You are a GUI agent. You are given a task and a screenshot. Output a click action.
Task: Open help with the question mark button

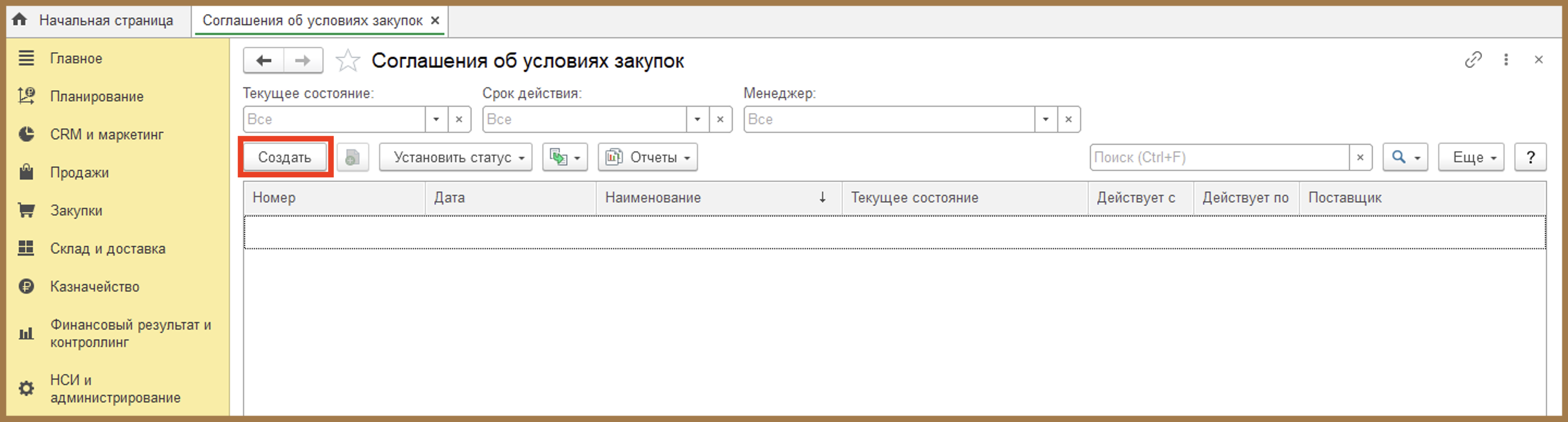[1530, 158]
